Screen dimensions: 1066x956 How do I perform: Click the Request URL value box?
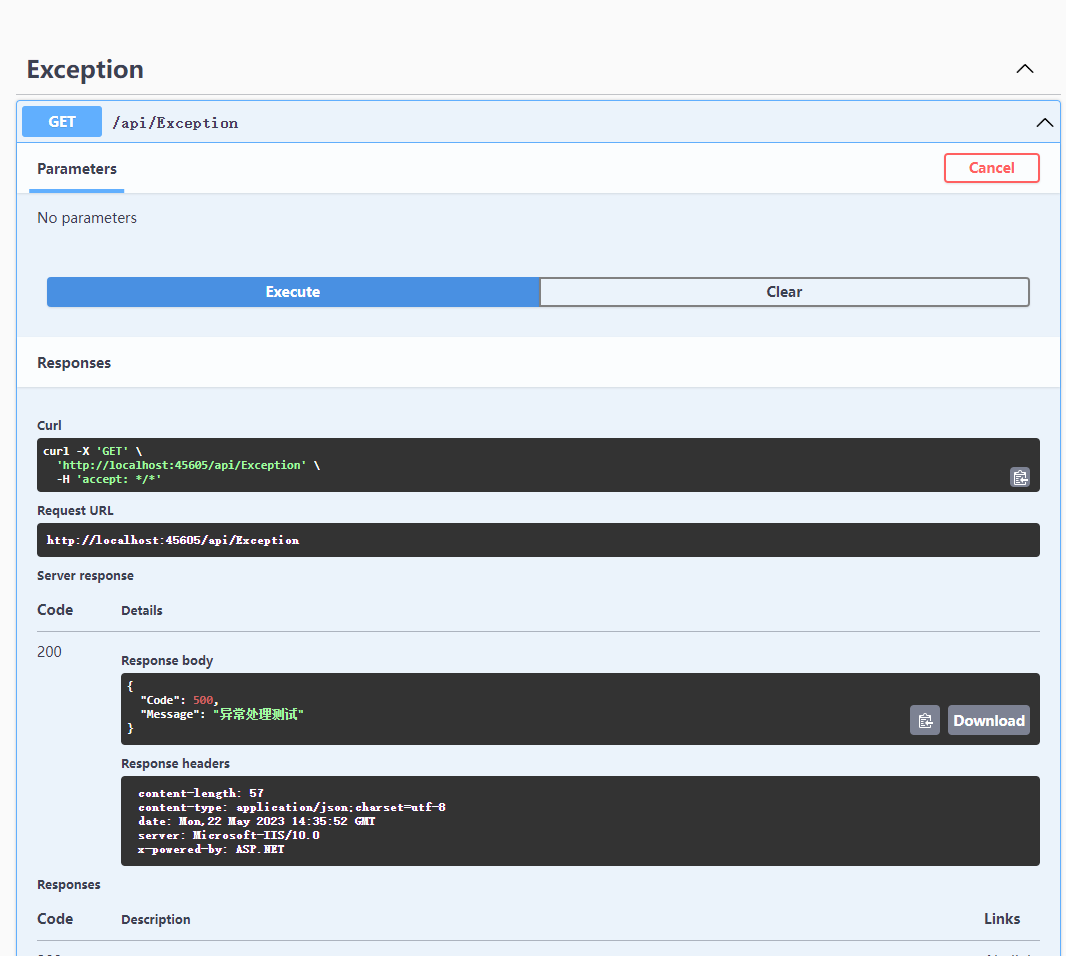pos(538,540)
